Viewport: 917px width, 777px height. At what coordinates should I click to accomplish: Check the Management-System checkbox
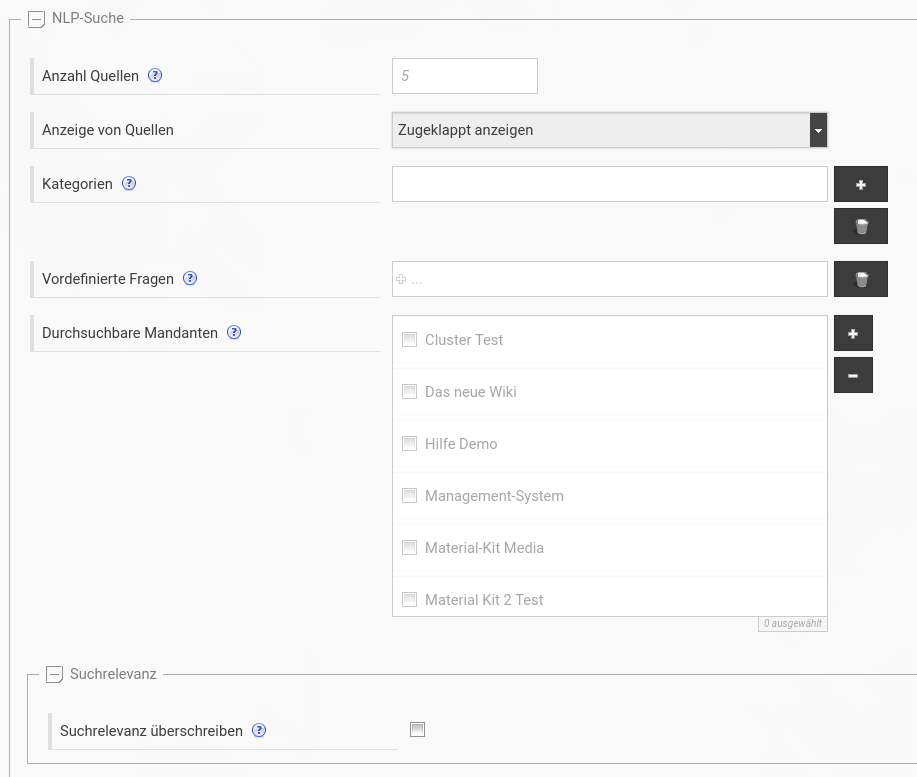point(409,496)
